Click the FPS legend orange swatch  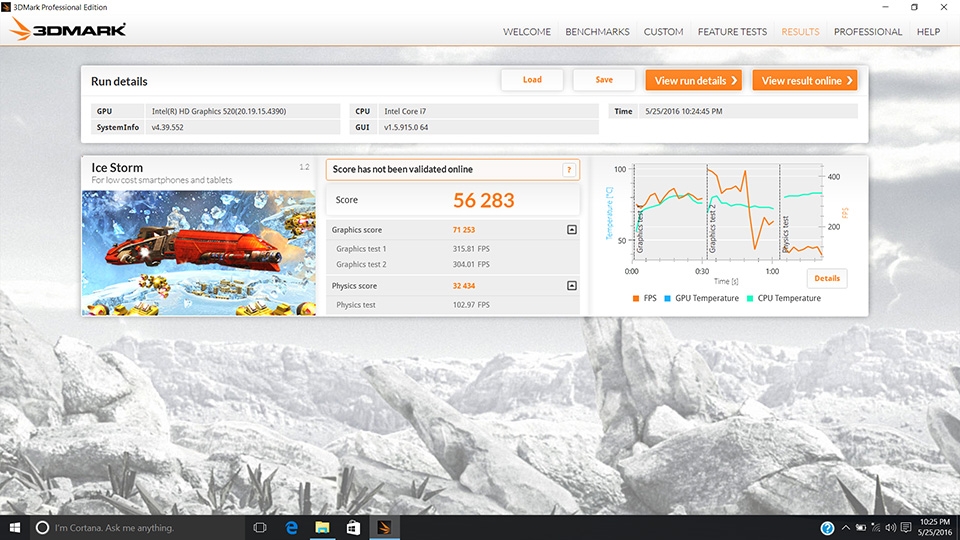coord(636,298)
